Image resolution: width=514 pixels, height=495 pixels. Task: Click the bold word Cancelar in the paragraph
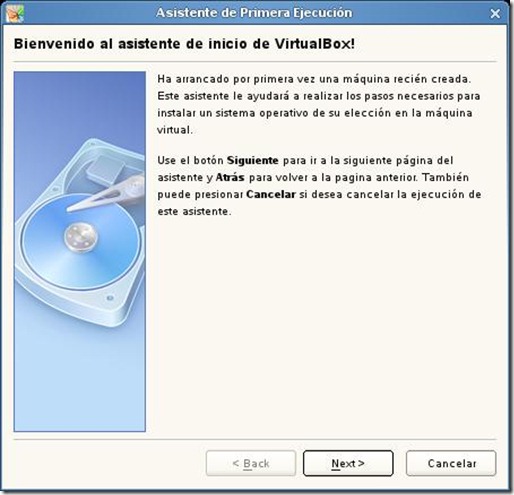tap(271, 194)
